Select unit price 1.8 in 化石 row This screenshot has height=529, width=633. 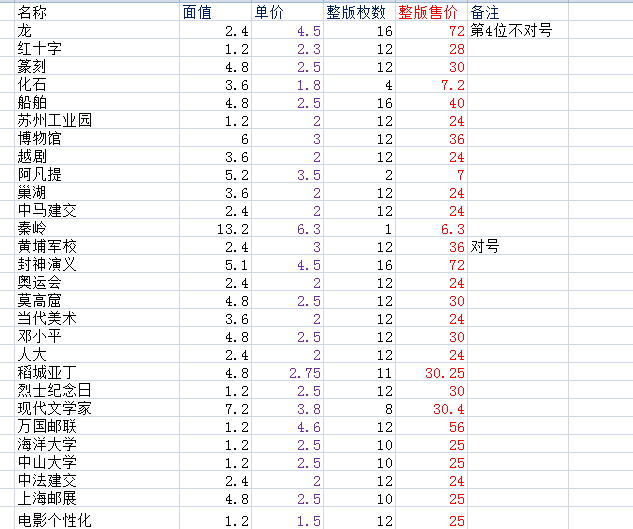[287, 84]
